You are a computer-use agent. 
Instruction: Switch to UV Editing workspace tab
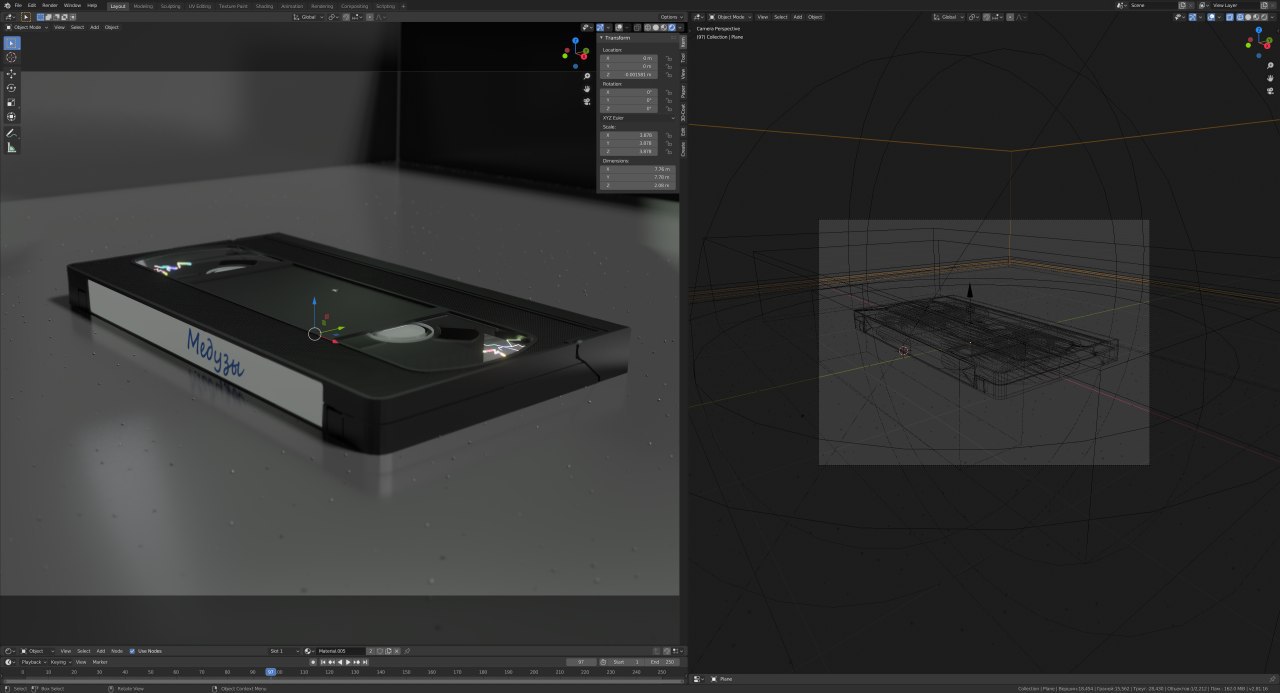point(200,6)
